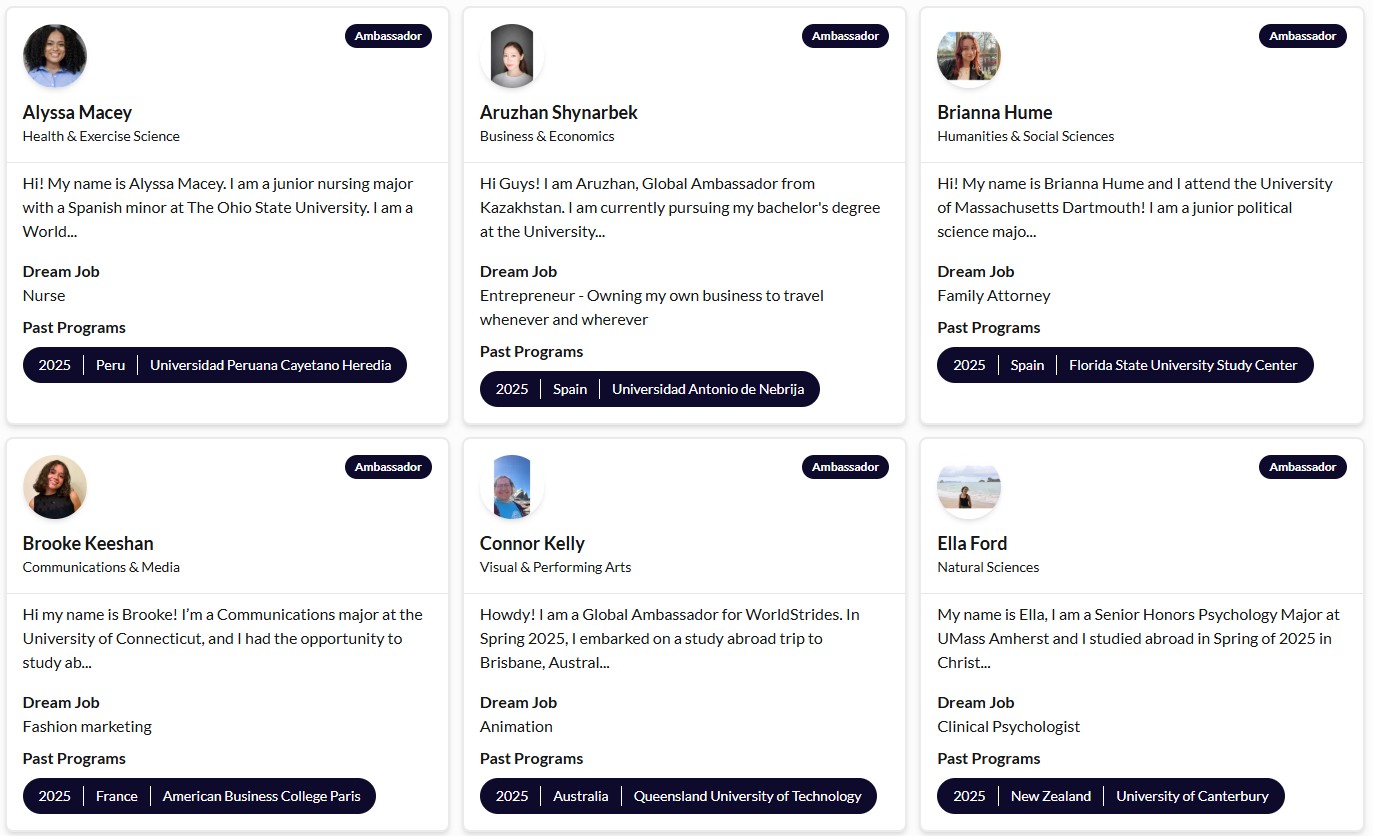The height and width of the screenshot is (836, 1373).
Task: Open Aruzhan Shynarbek's name heading
Action: point(558,112)
